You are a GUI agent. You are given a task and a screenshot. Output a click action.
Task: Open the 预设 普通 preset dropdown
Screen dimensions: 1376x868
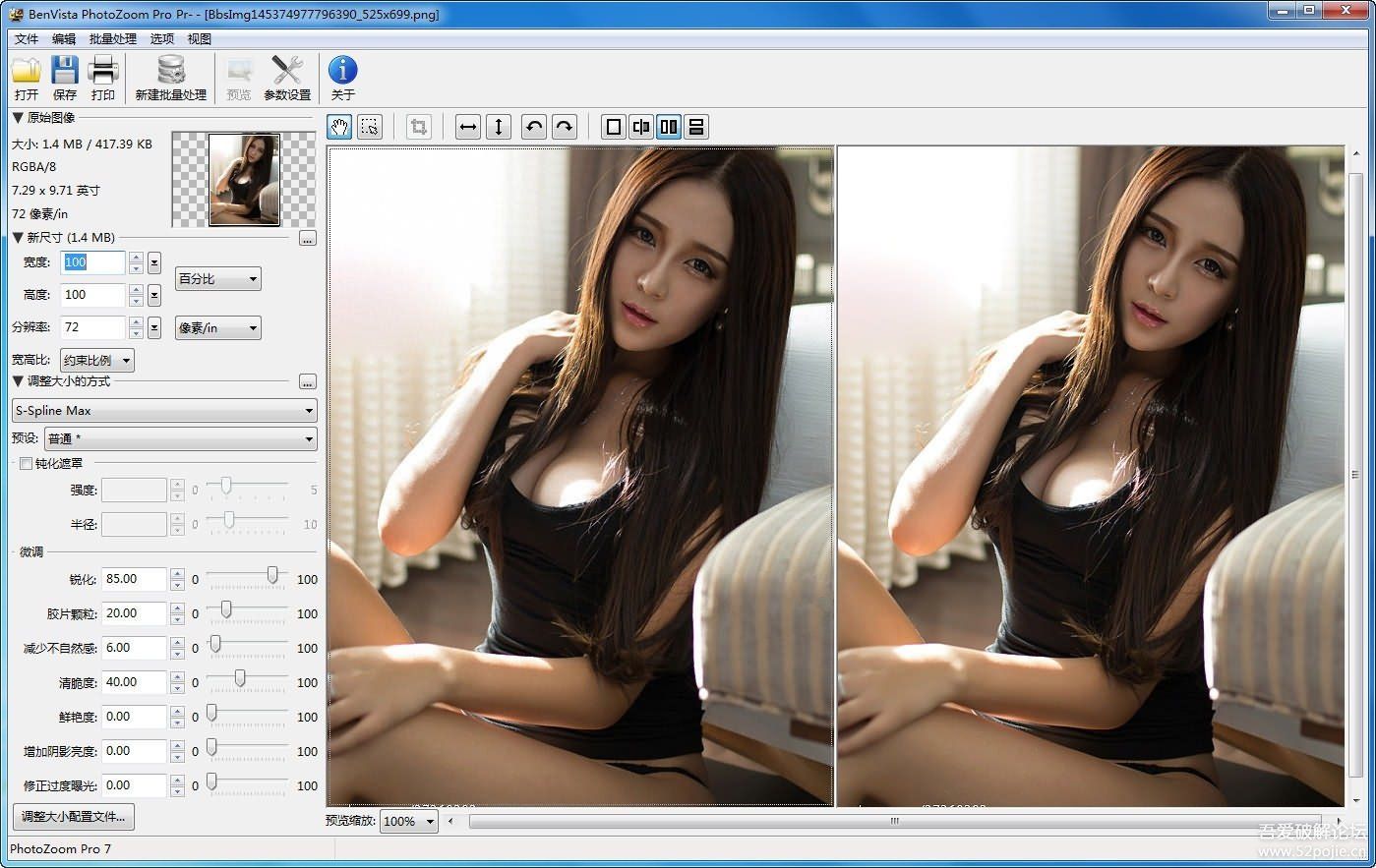(180, 438)
